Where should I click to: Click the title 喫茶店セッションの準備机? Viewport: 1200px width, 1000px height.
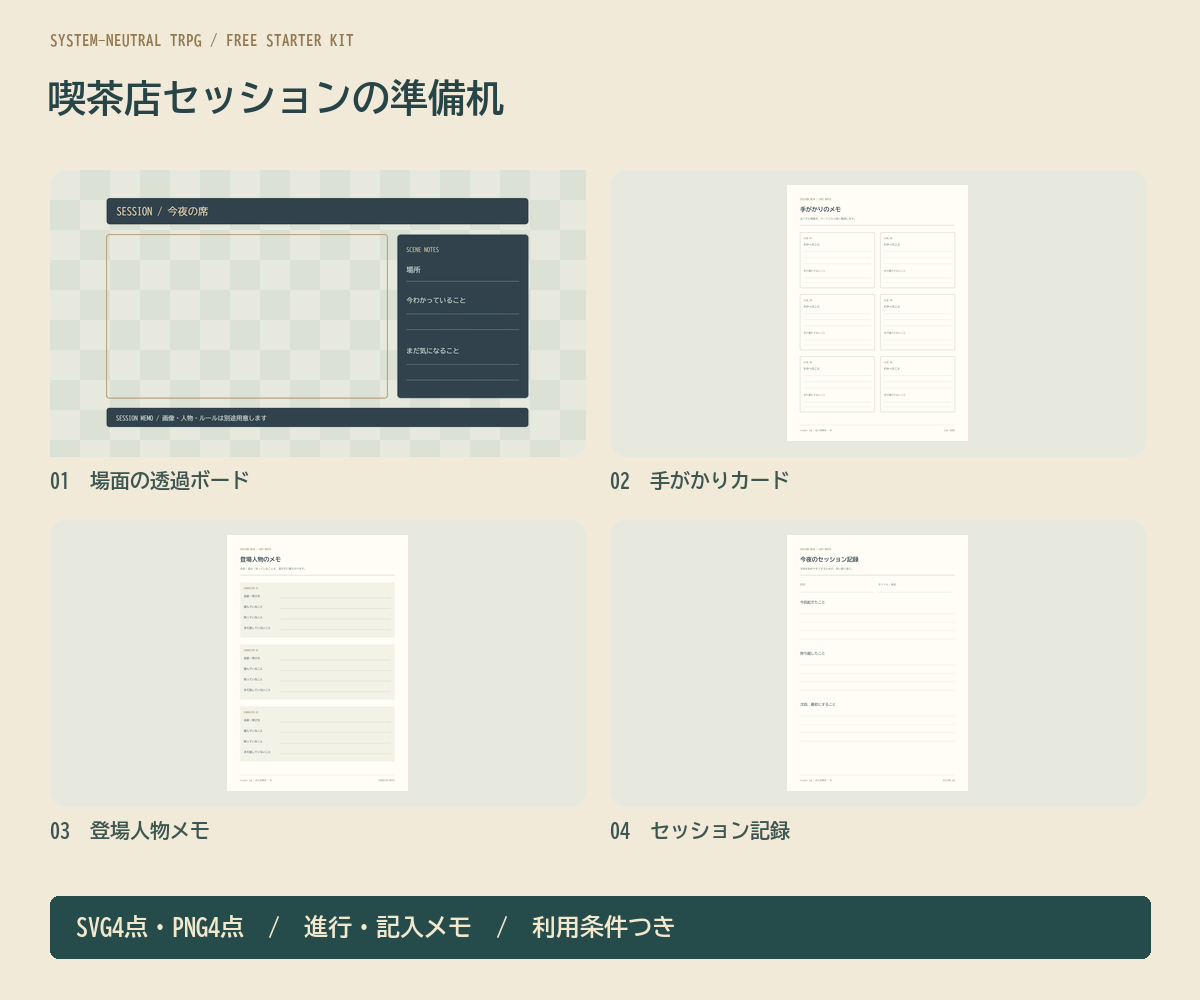276,99
